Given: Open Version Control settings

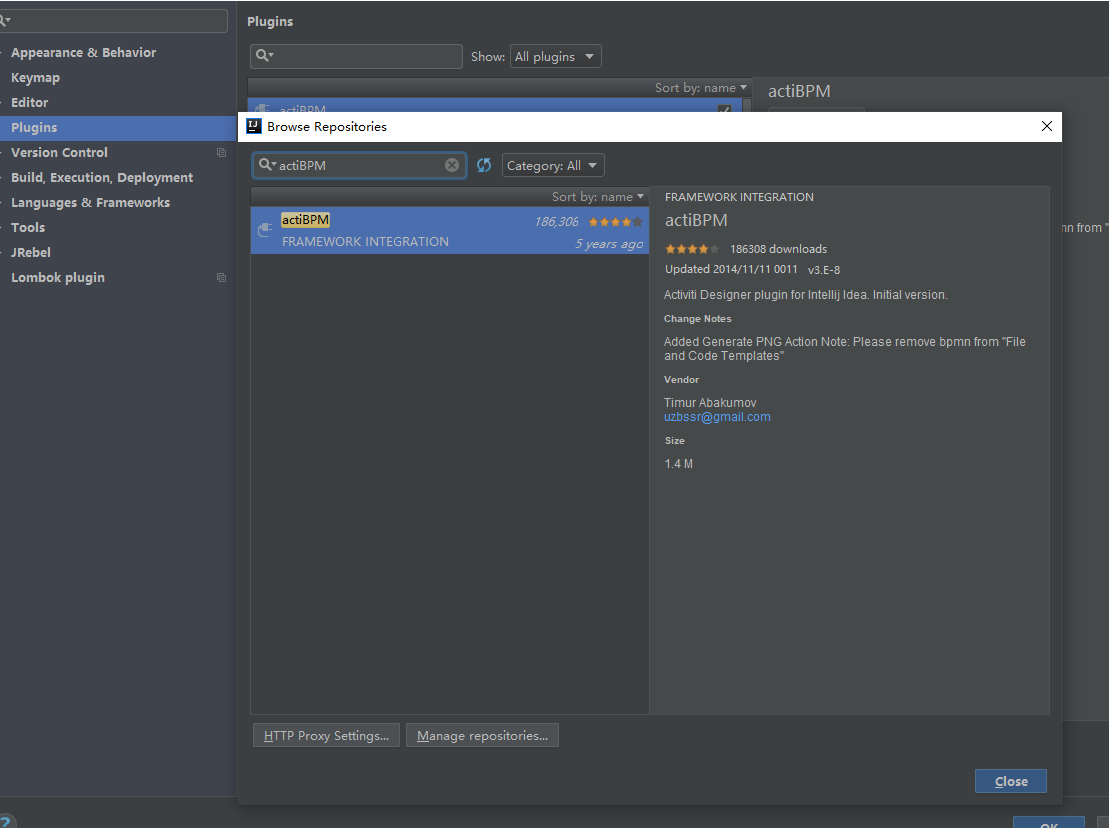Looking at the screenshot, I should [59, 153].
